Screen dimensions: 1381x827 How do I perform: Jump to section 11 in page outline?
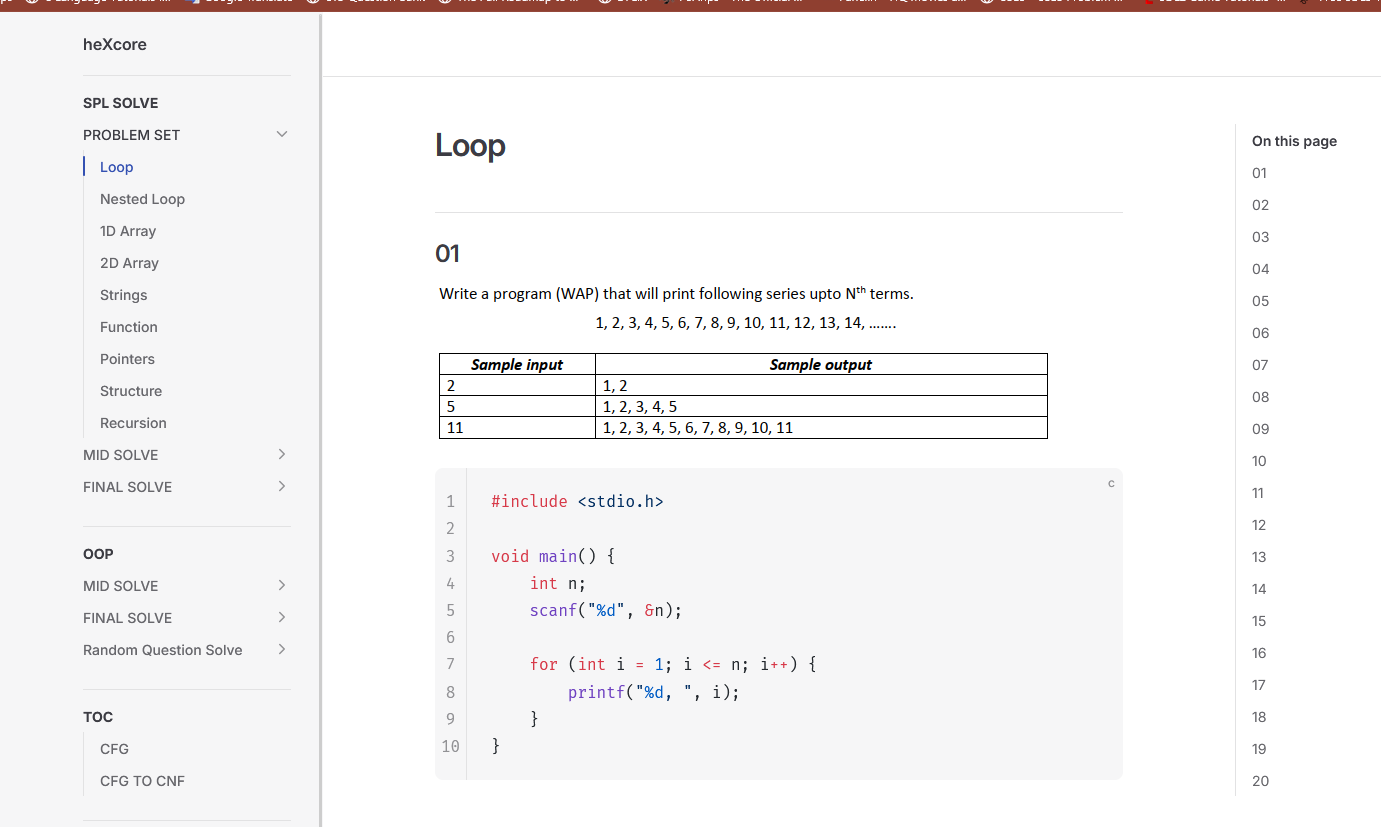(x=1258, y=493)
